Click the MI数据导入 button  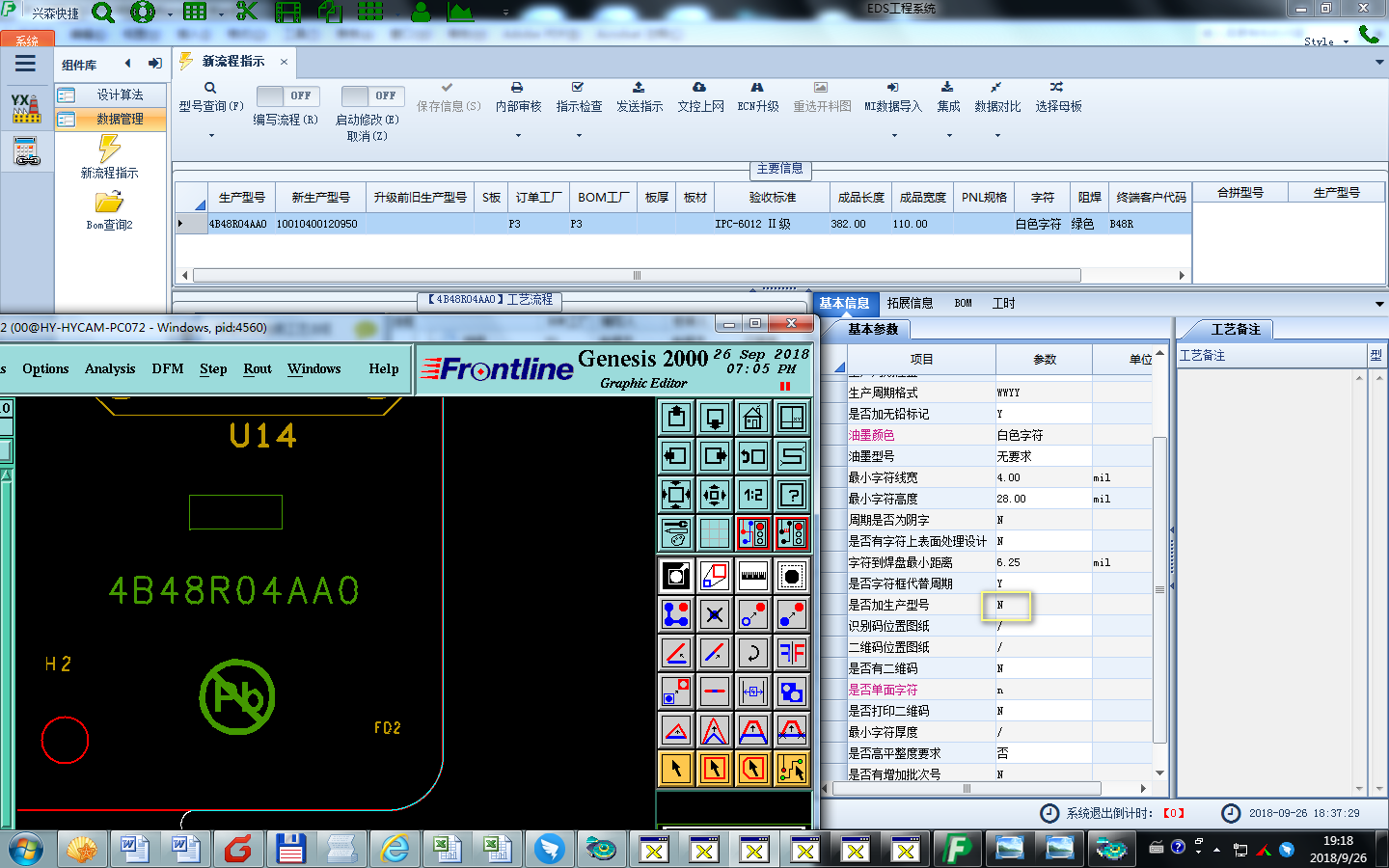pyautogui.click(x=893, y=97)
